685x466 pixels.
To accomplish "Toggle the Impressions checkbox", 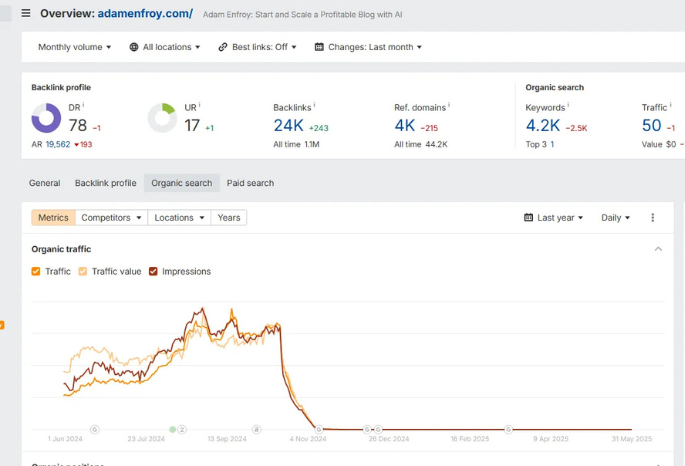I will [153, 271].
